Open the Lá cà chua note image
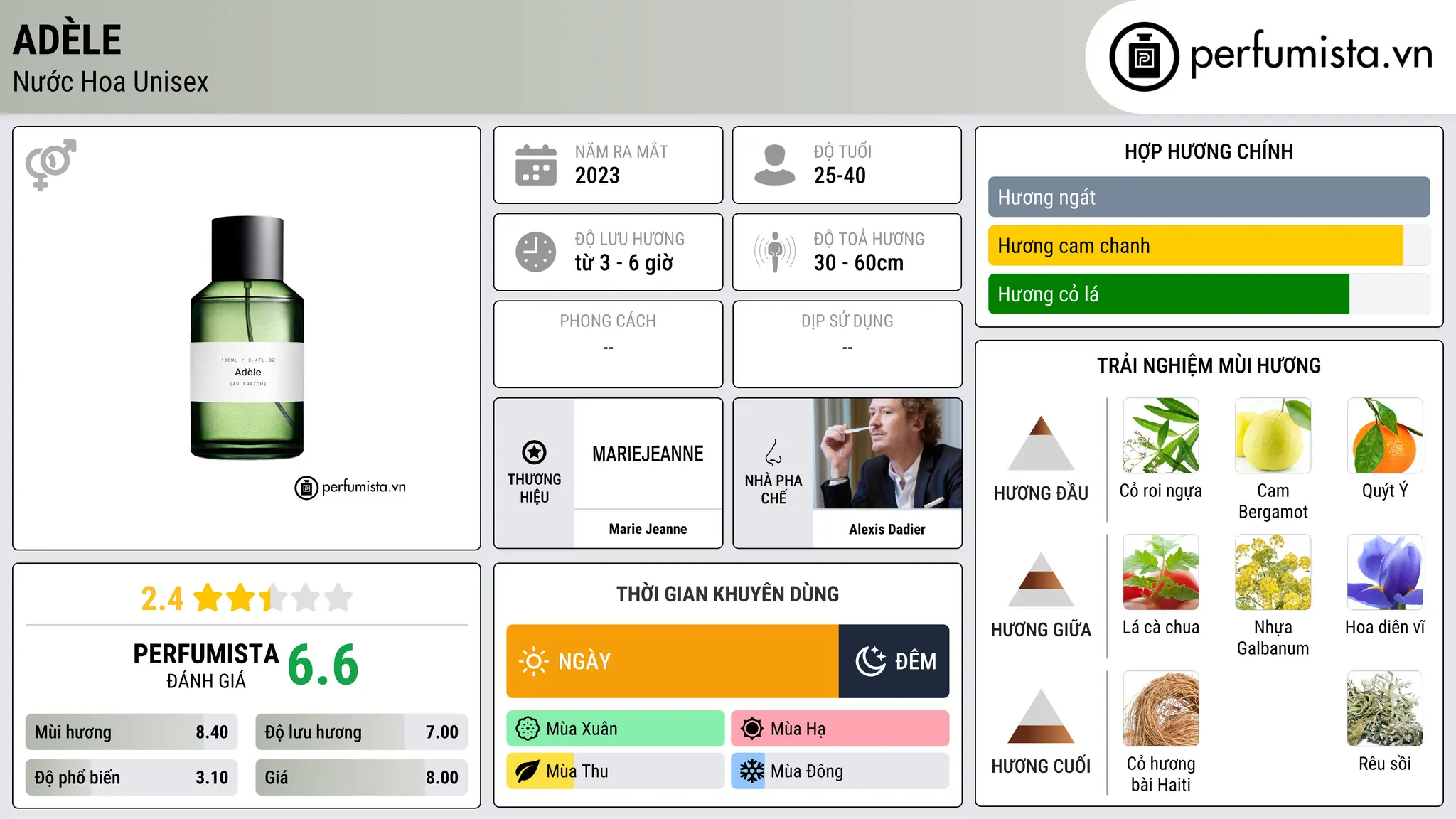Image resolution: width=1456 pixels, height=819 pixels. point(1161,572)
